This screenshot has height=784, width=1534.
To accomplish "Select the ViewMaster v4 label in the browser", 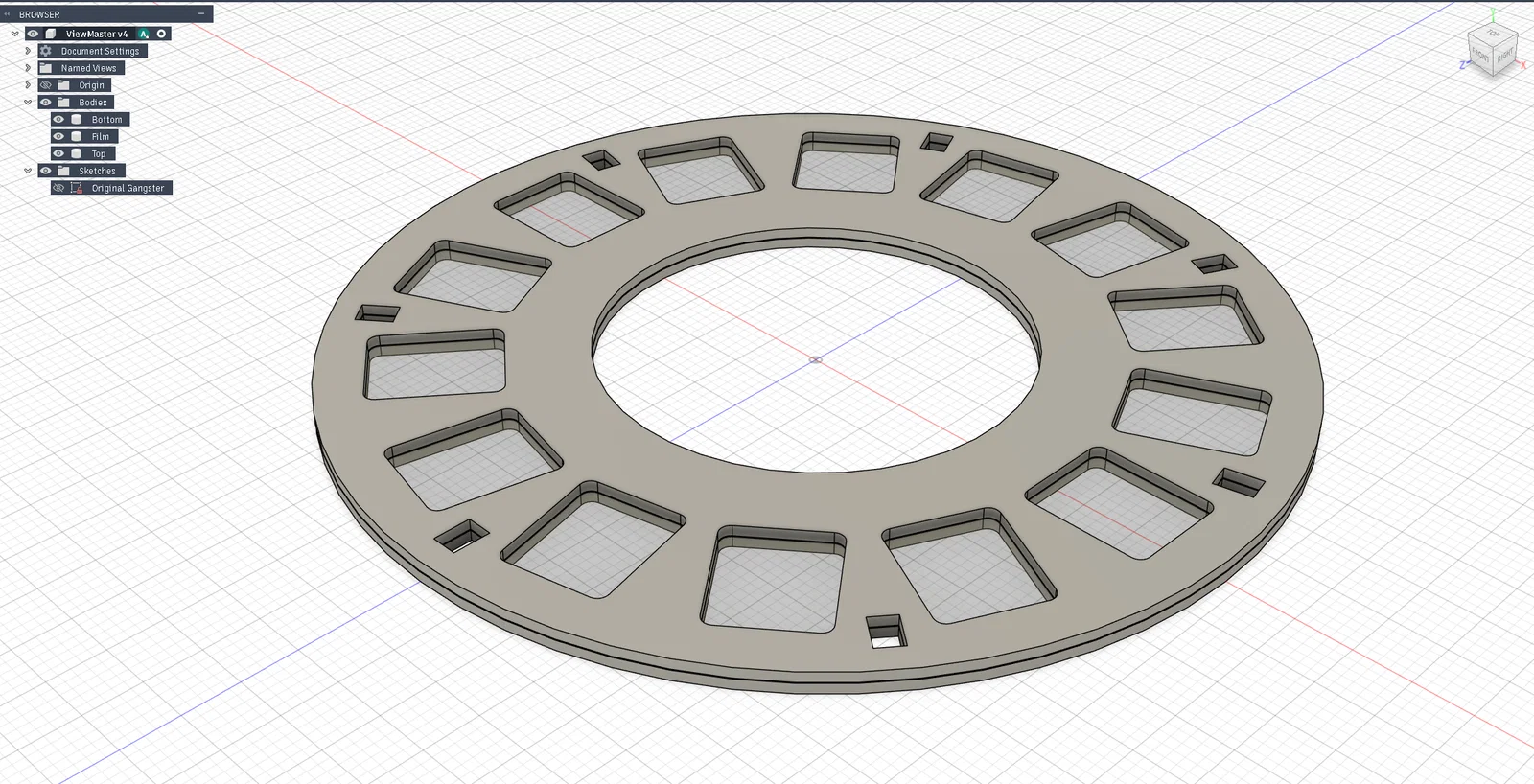I will pos(97,34).
